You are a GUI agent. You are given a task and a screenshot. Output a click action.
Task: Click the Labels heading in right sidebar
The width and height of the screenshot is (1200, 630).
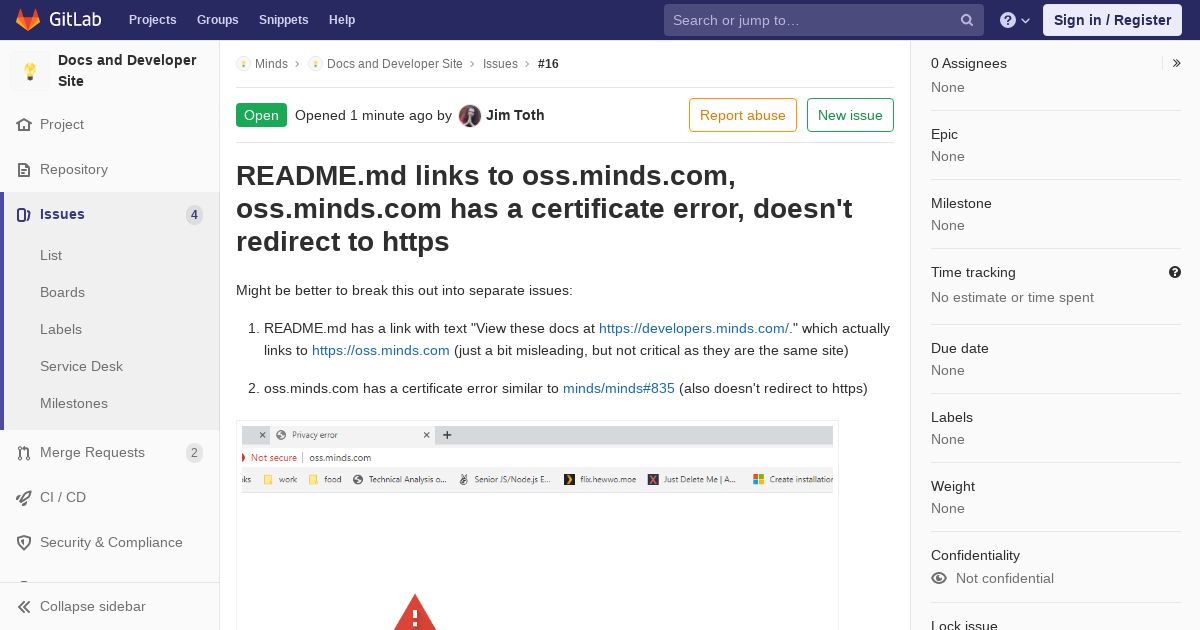coord(952,417)
